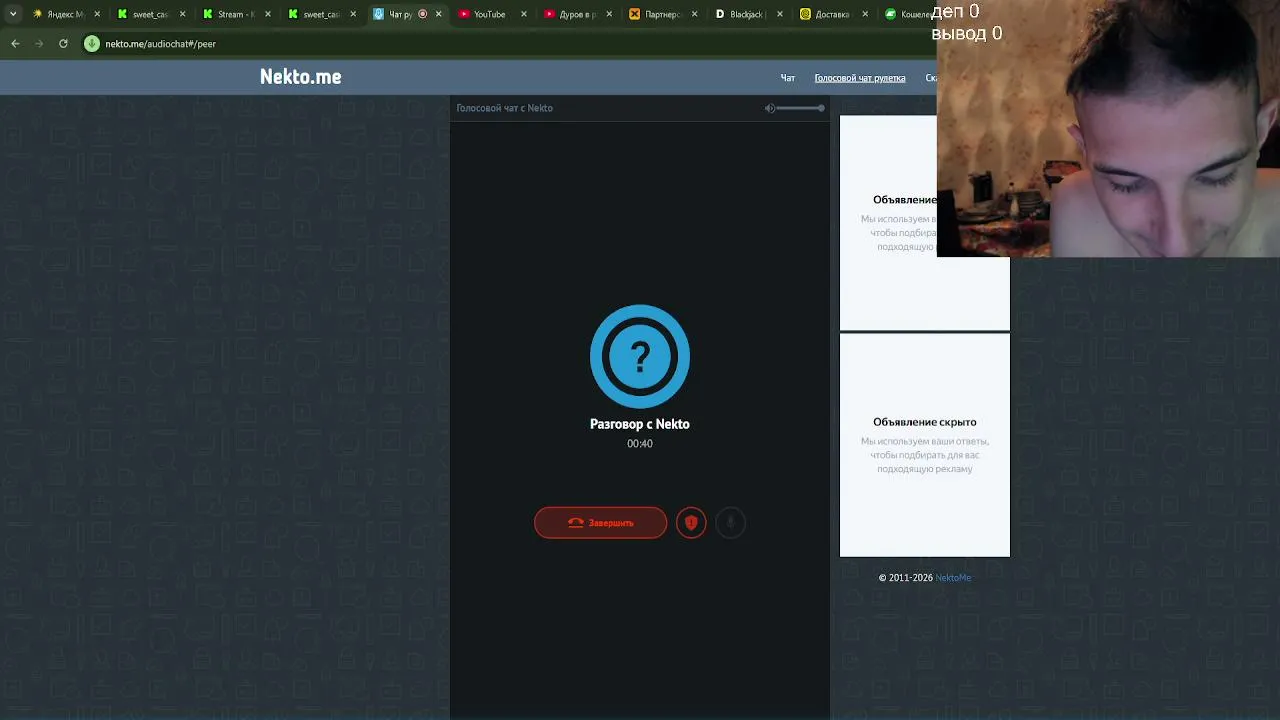The image size is (1280, 720).
Task: Close the Blackjack tab
Action: [779, 14]
